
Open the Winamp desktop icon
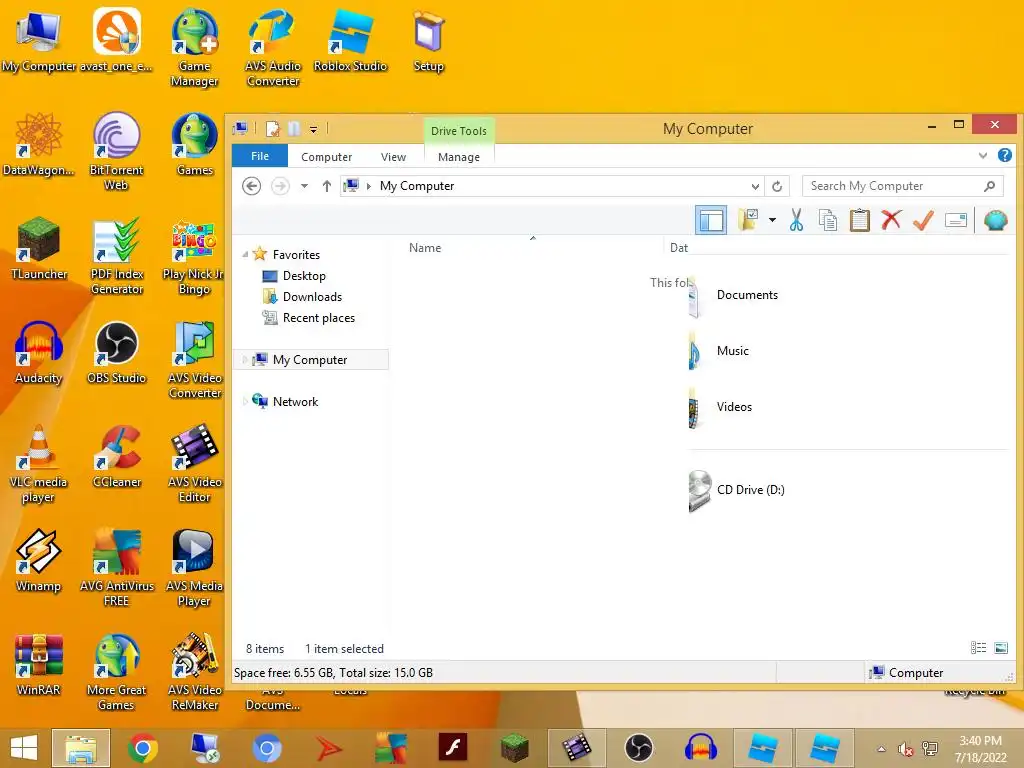tap(39, 560)
